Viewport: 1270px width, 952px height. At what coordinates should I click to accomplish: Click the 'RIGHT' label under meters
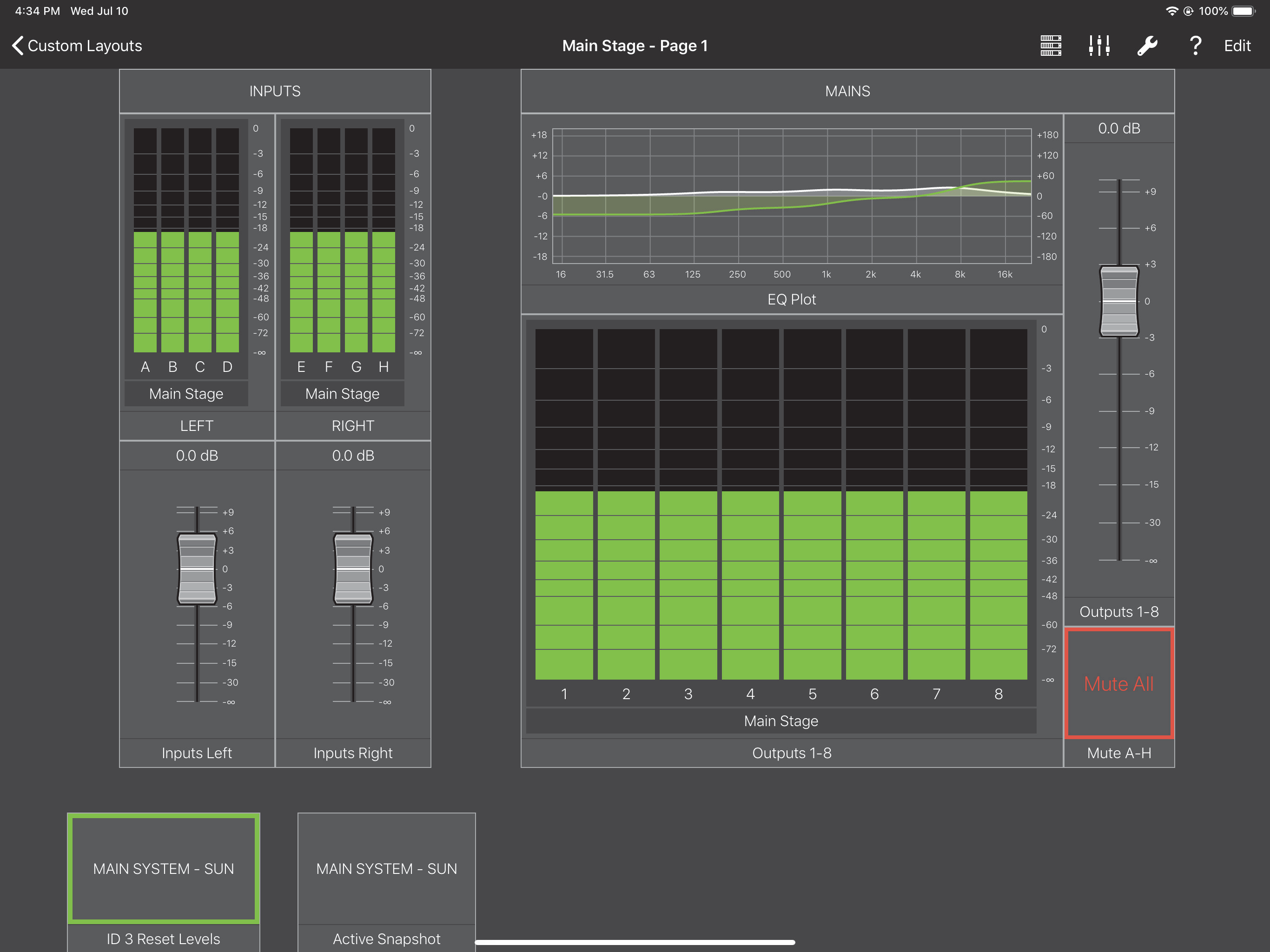353,425
